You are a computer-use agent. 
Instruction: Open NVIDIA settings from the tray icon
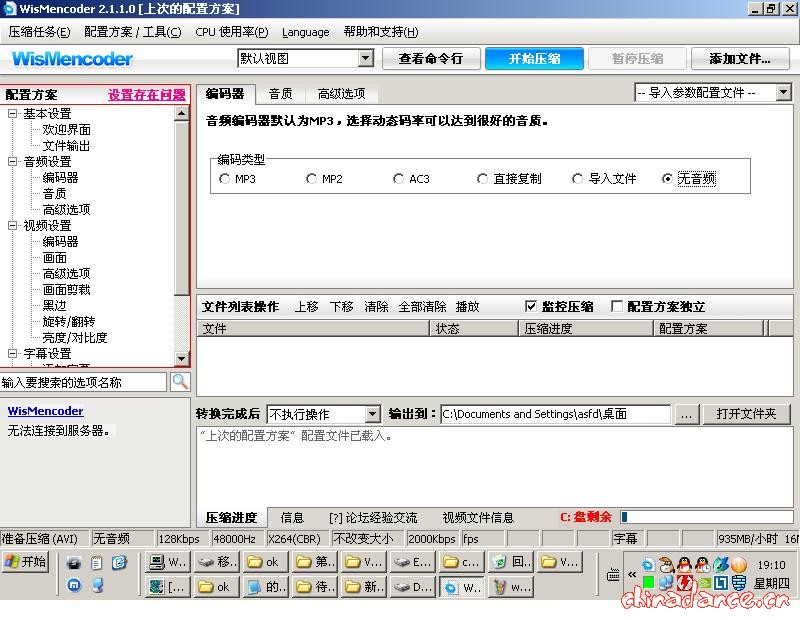pyautogui.click(x=704, y=582)
